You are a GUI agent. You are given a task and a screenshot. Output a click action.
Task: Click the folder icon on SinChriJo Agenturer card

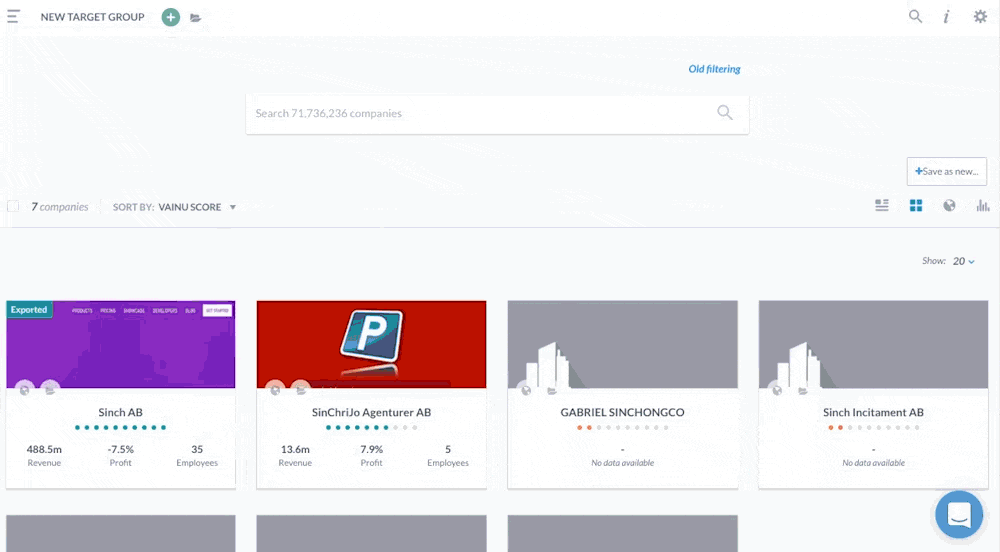point(300,388)
